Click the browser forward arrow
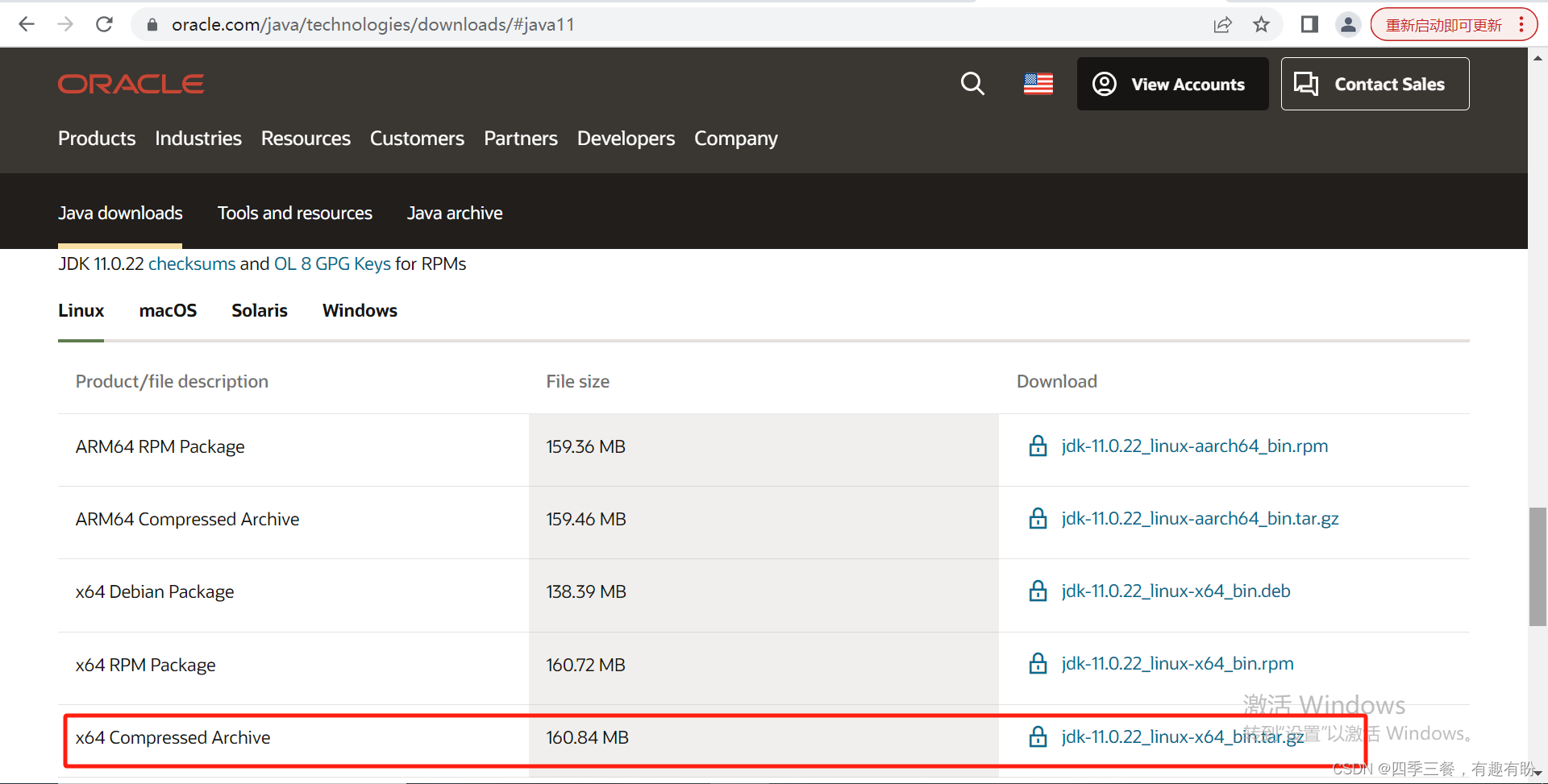This screenshot has height=784, width=1548. pos(65,24)
